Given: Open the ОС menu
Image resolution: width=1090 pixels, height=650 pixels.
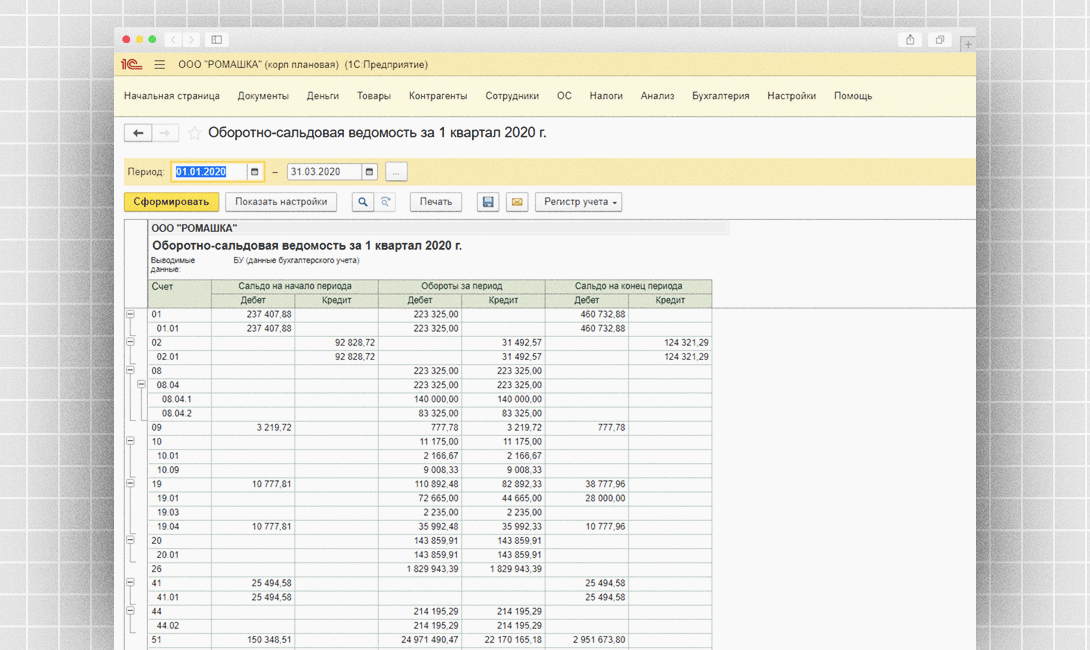Looking at the screenshot, I should click(564, 96).
